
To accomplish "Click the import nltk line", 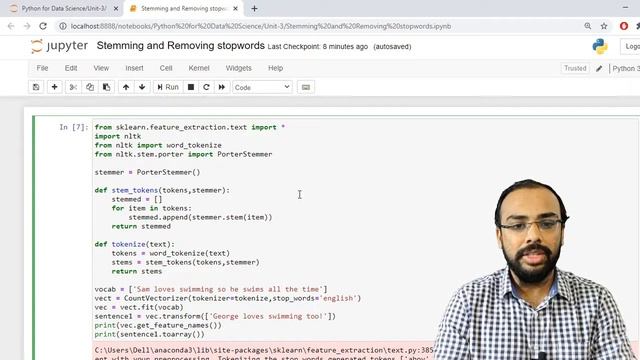I will click(x=118, y=136).
